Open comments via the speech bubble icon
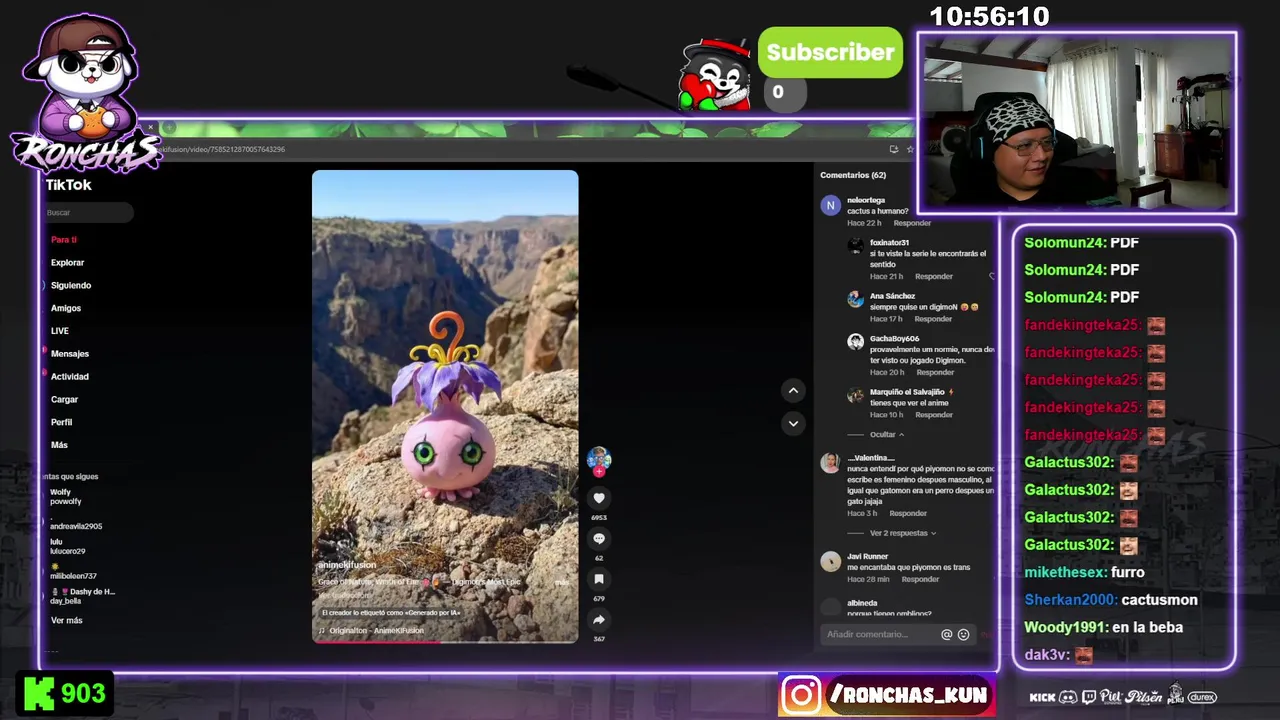Viewport: 1280px width, 720px height. pyautogui.click(x=599, y=539)
